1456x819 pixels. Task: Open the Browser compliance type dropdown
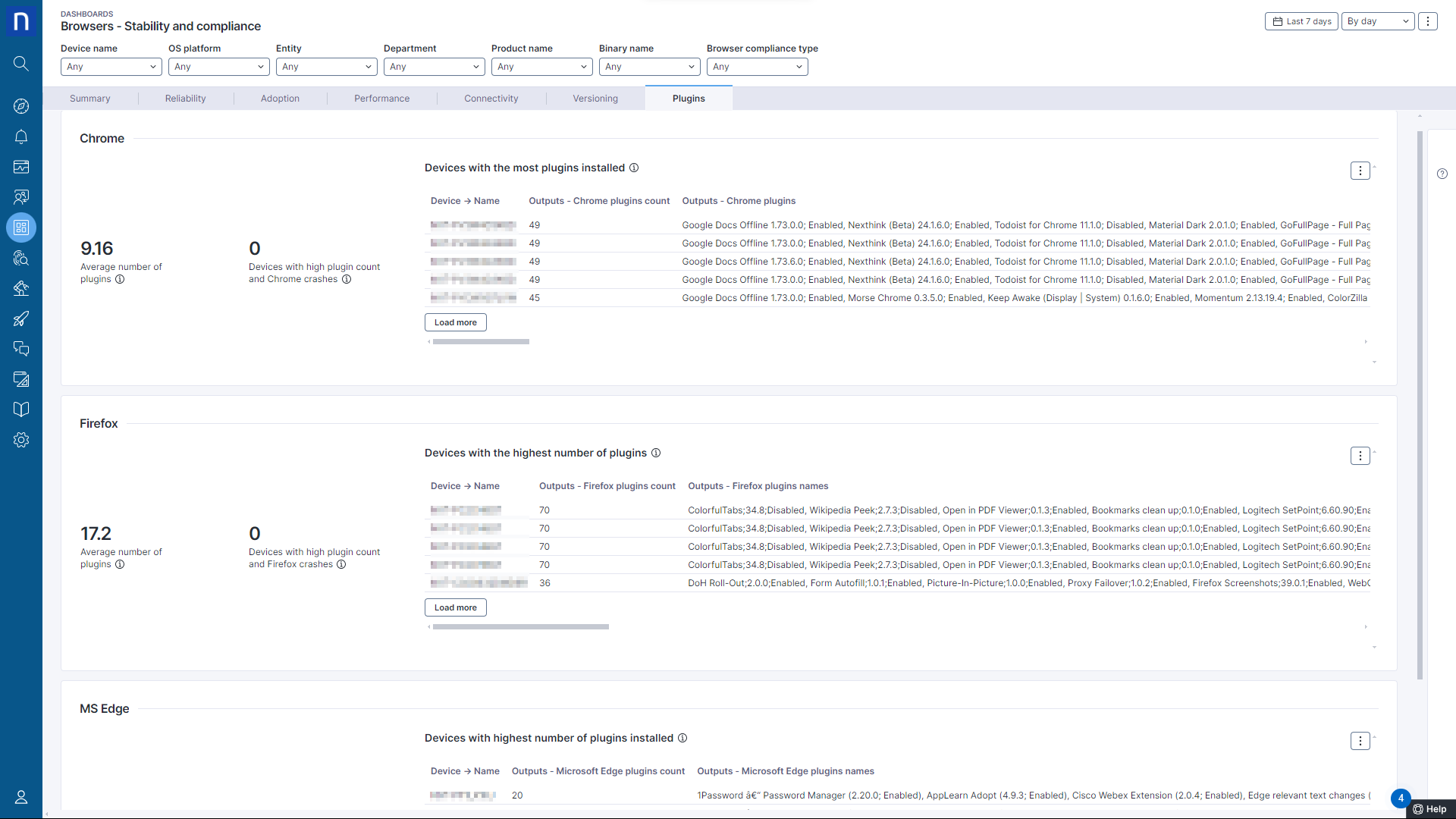758,67
